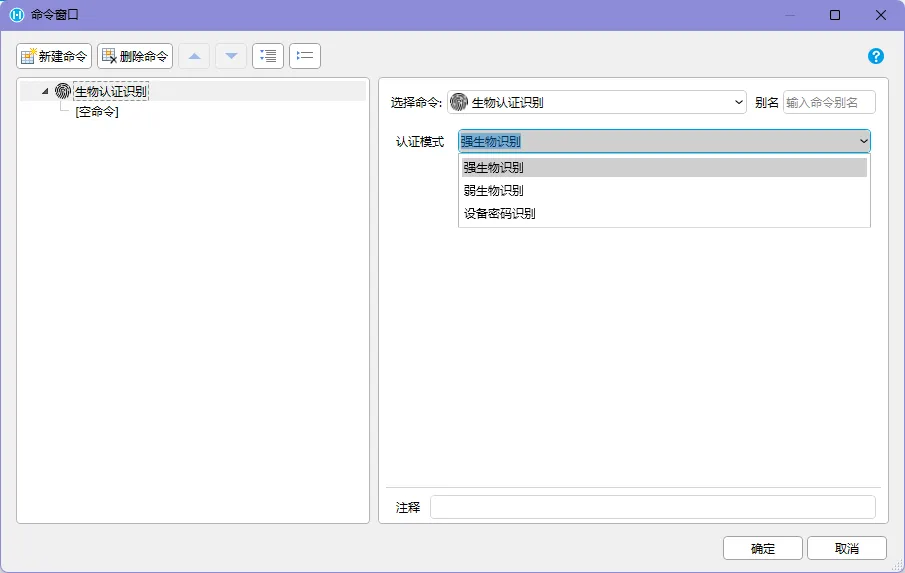Collapse the 生物认证识别 tree node
The height and width of the screenshot is (573, 905).
45,91
